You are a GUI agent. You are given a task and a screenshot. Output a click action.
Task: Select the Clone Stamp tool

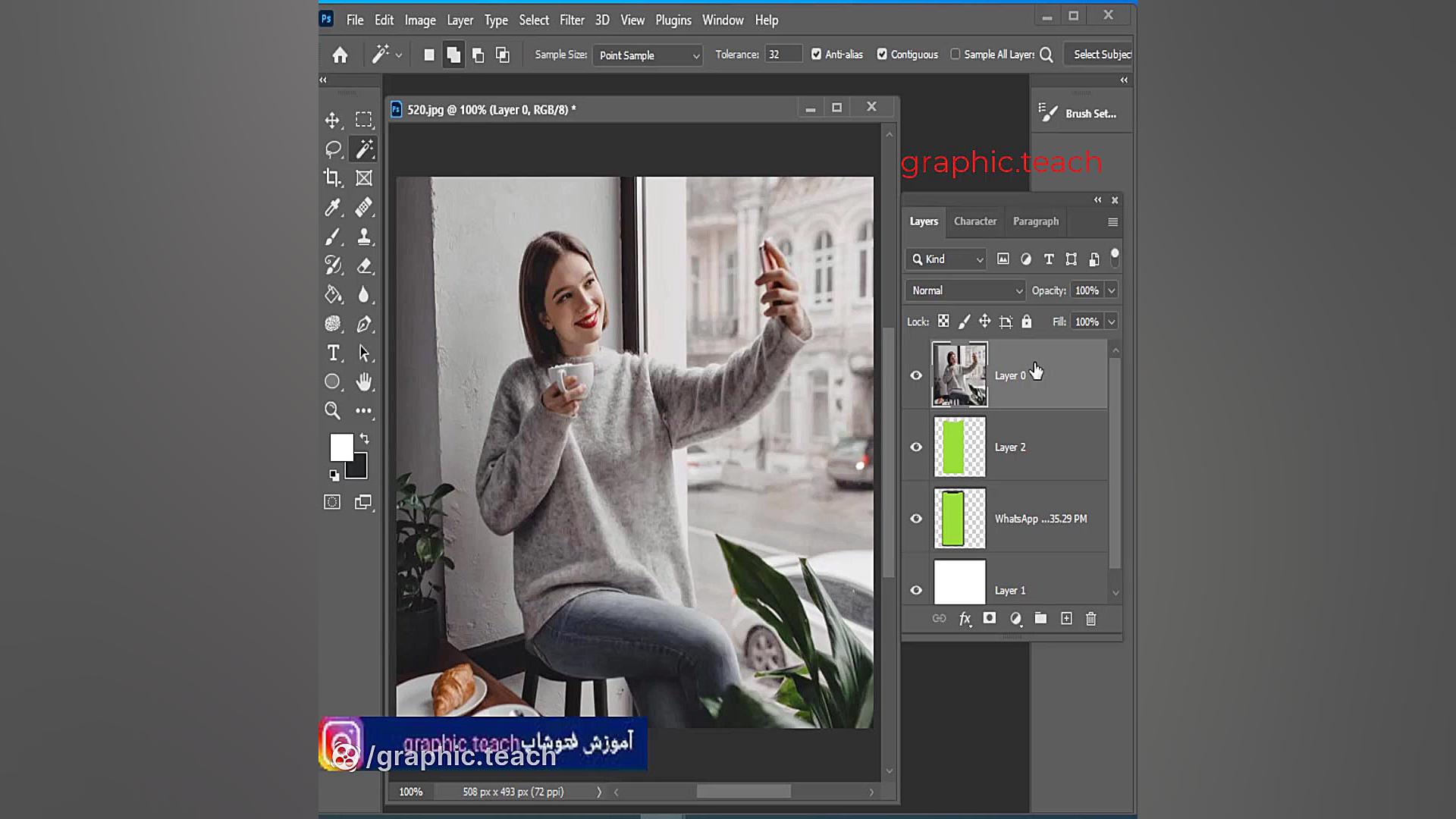365,236
